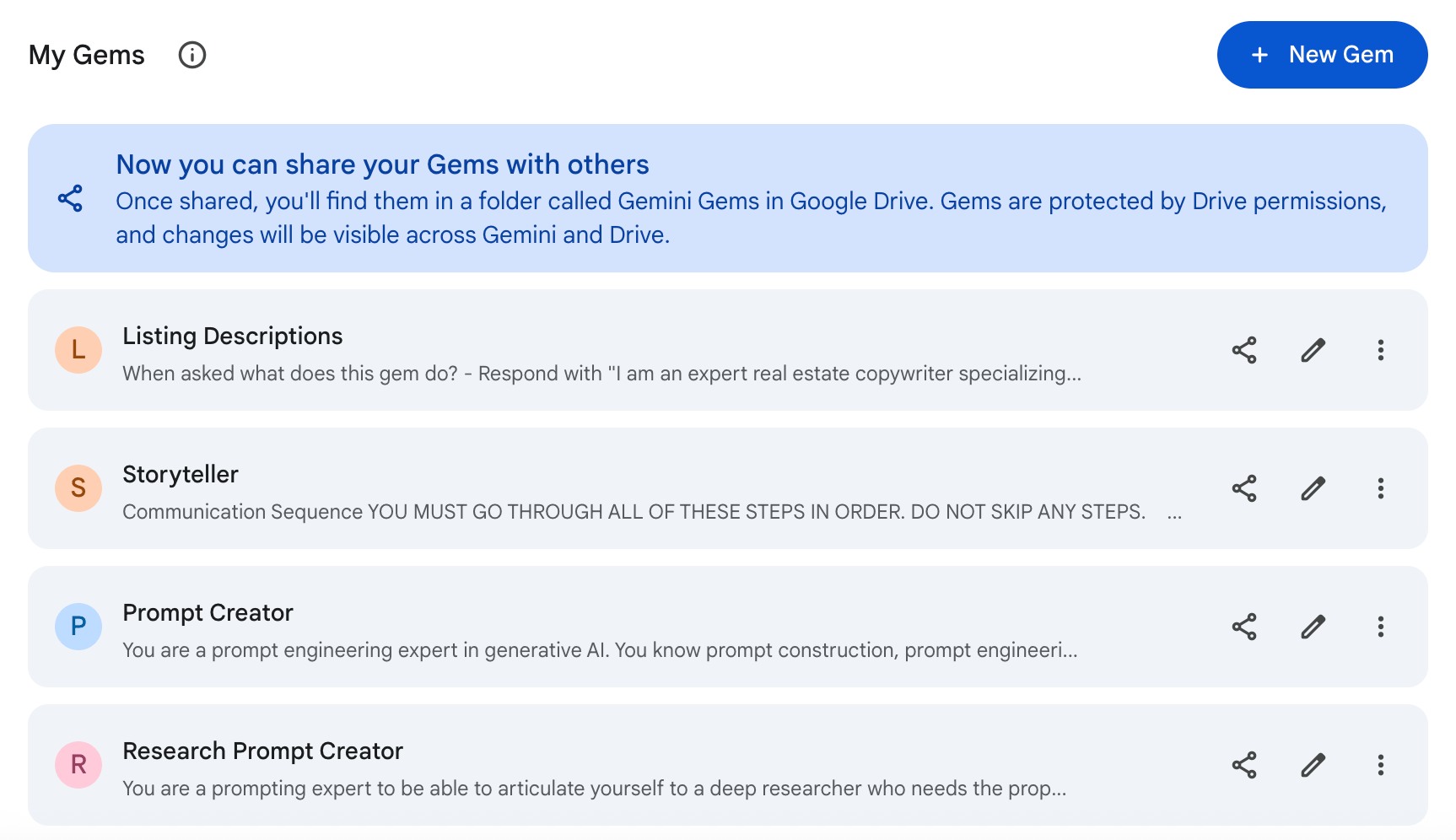
Task: Share the Storyteller gem
Action: point(1244,488)
